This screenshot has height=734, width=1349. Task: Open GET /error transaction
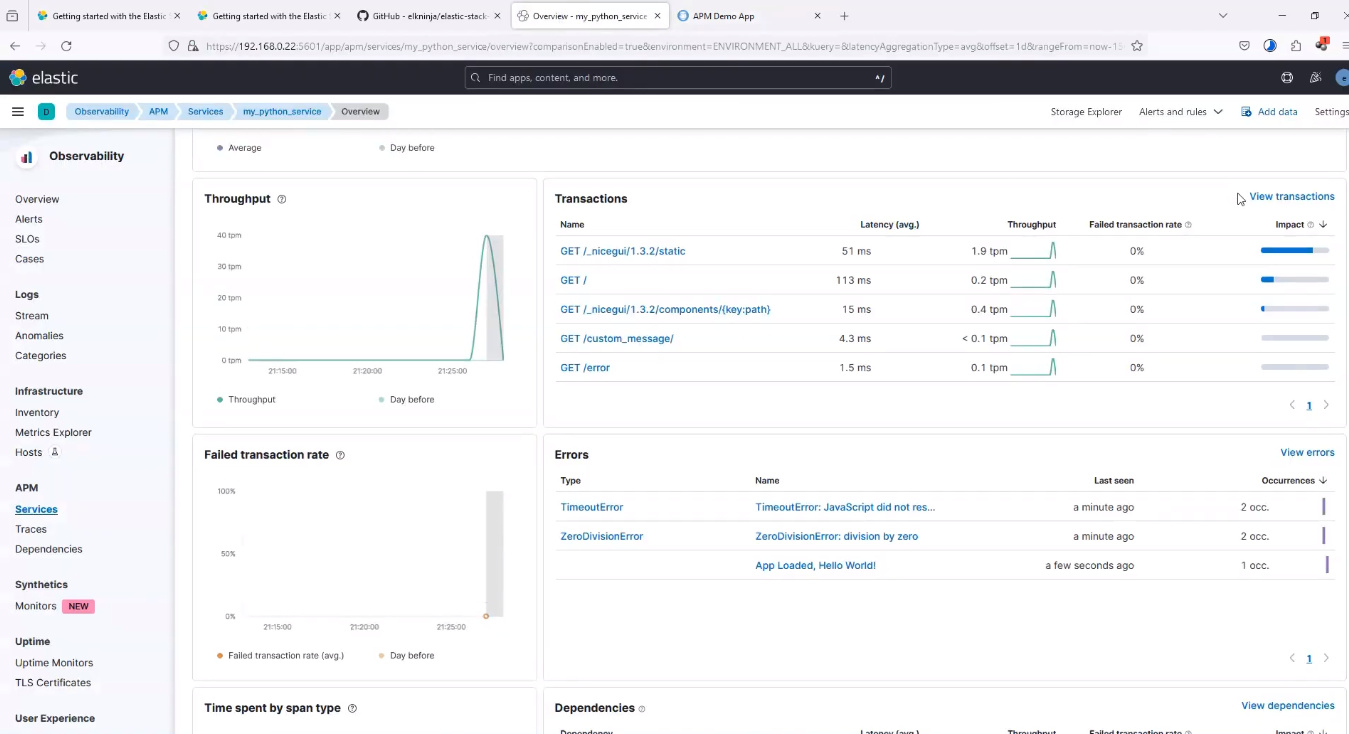(585, 367)
